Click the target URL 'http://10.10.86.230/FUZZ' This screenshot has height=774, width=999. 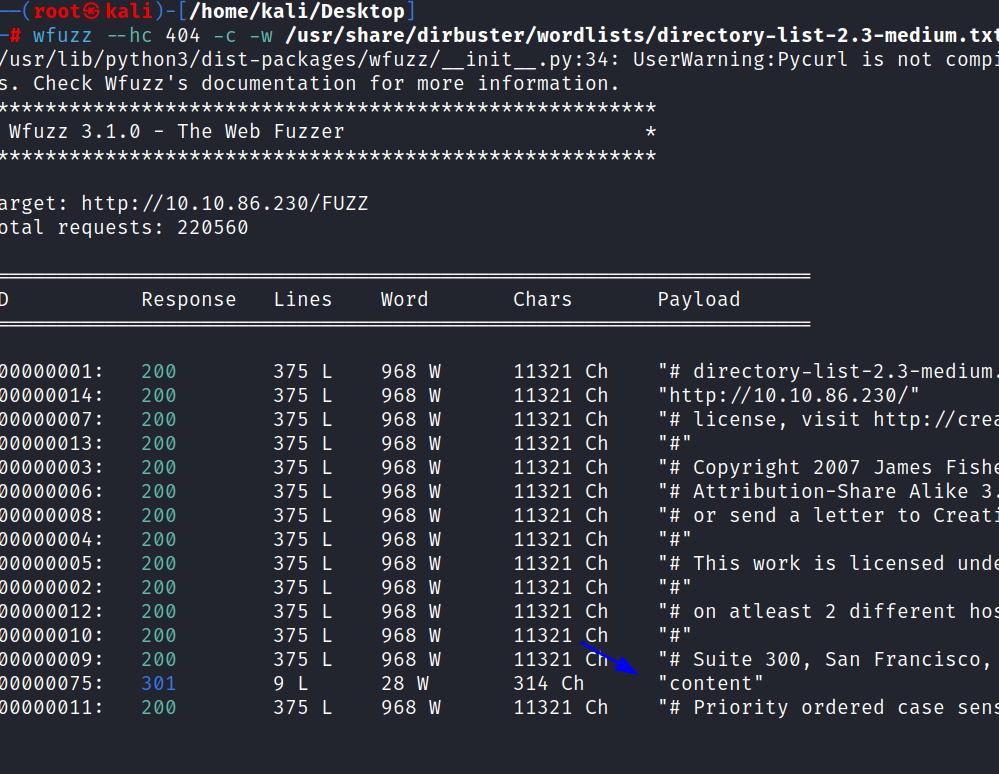(x=225, y=203)
